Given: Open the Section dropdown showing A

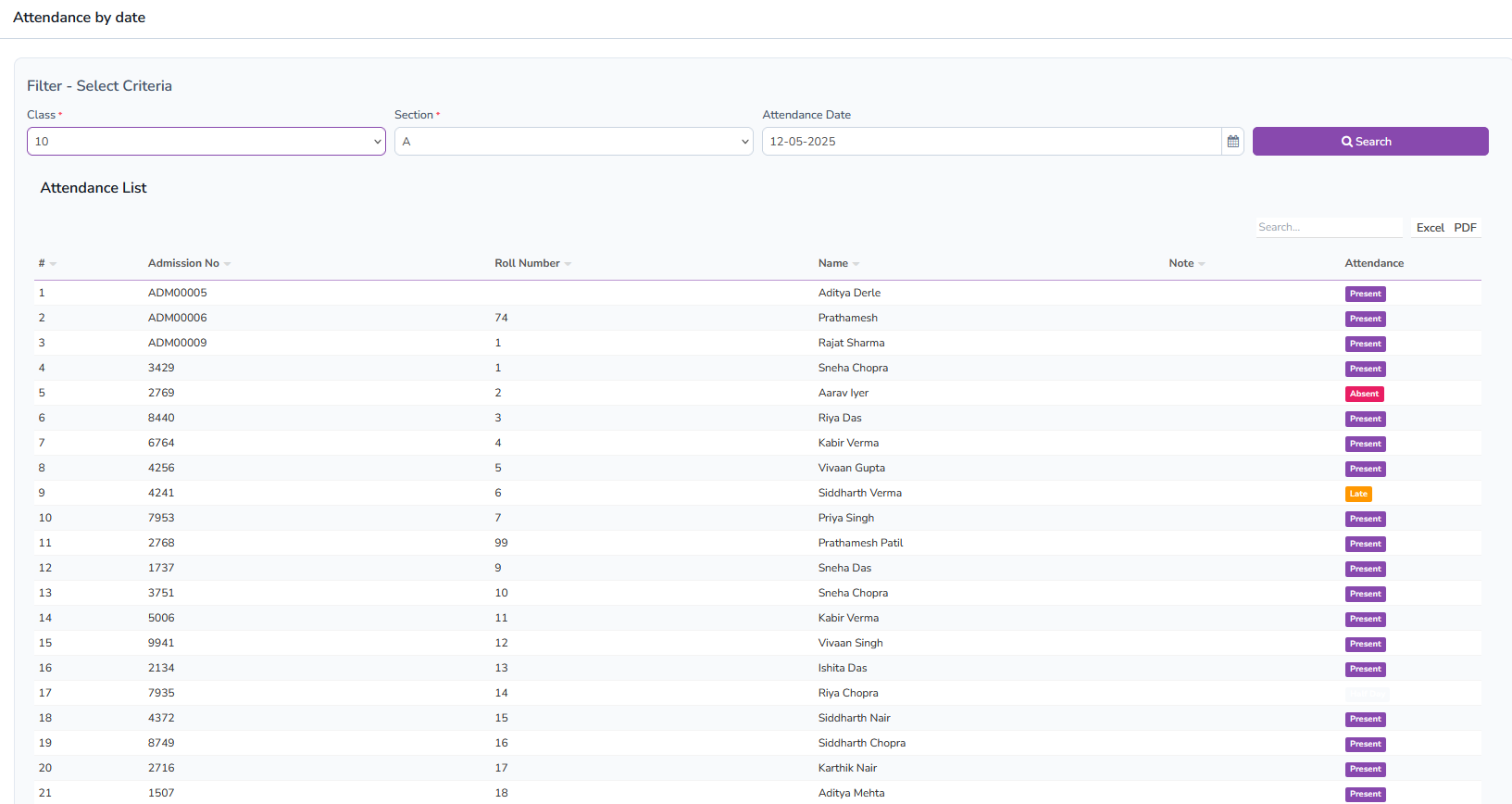Looking at the screenshot, I should click(573, 142).
